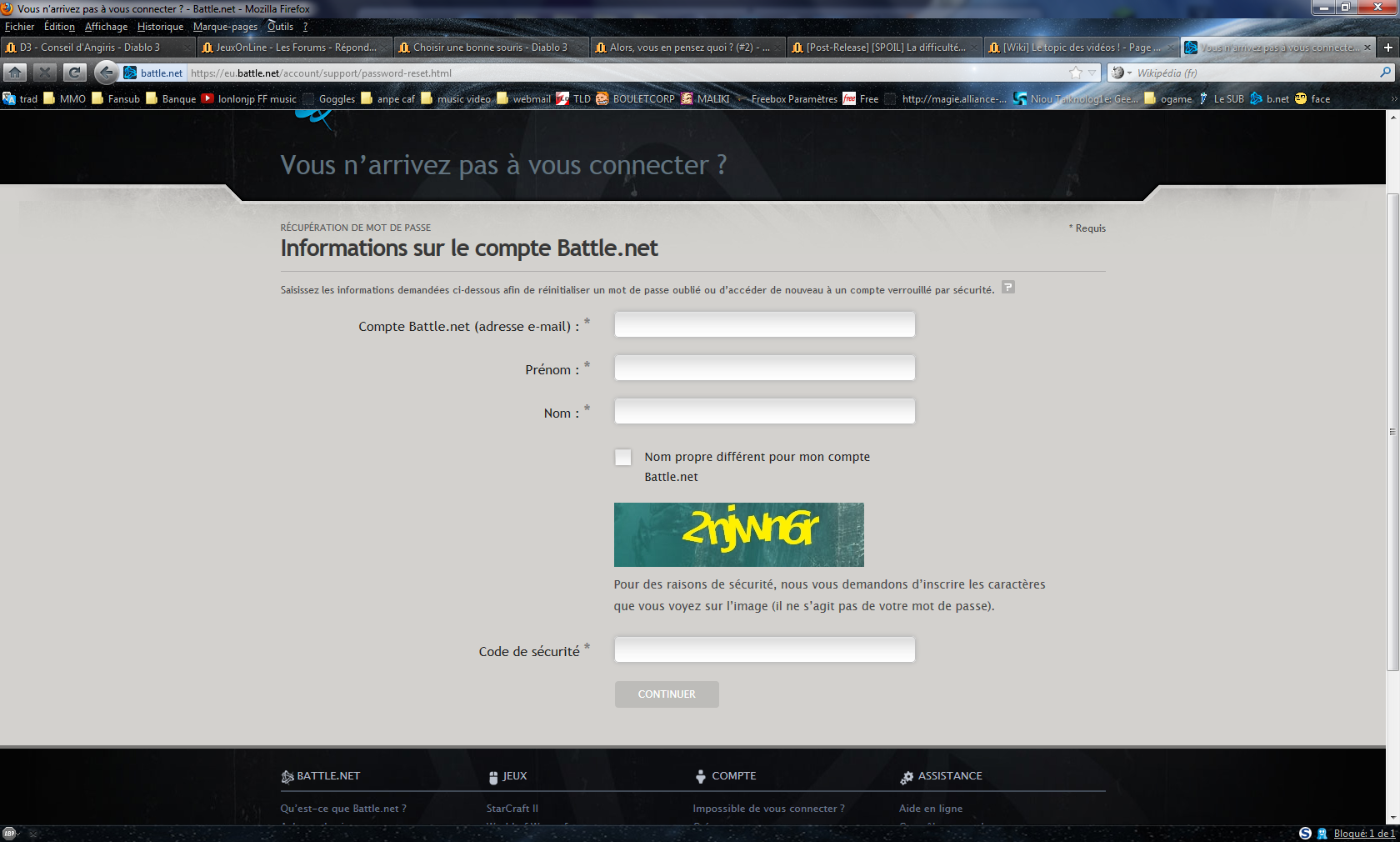Open the URL history dropdown arrow
The width and height of the screenshot is (1400, 842).
tap(1092, 73)
